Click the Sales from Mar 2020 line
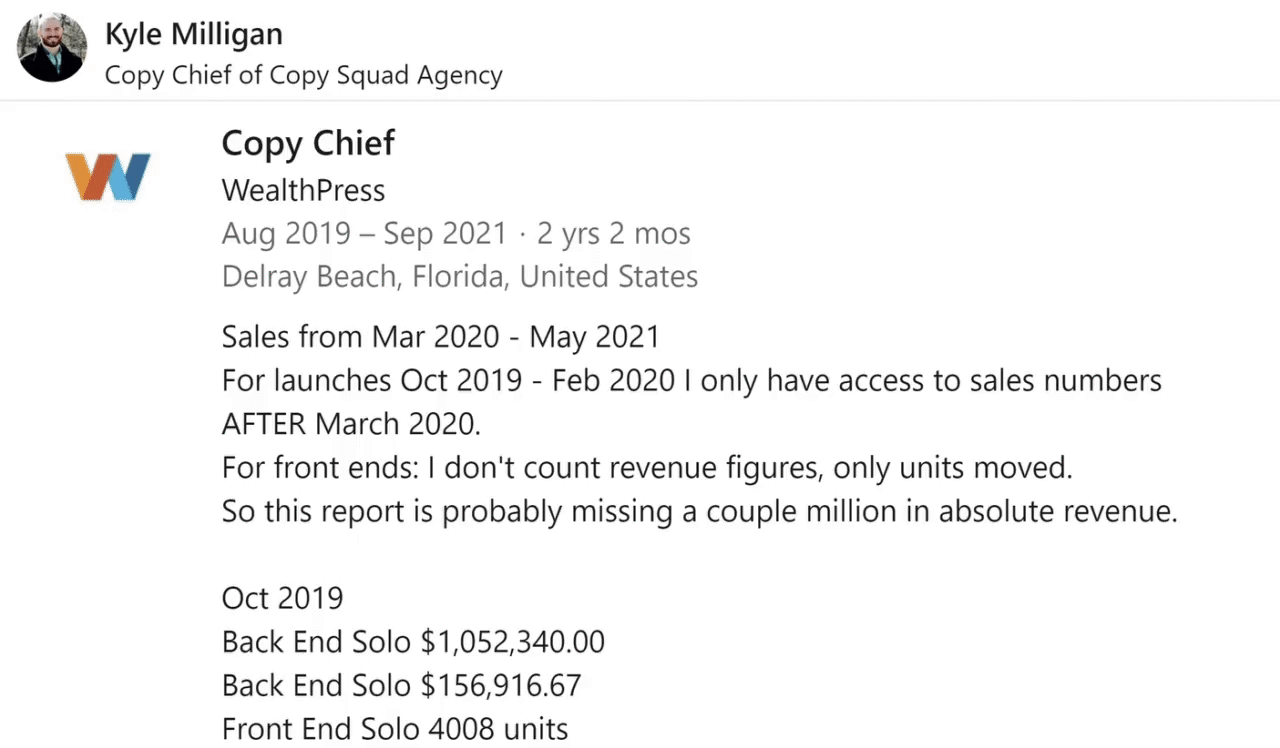Screen dimensions: 1280x748 point(441,336)
